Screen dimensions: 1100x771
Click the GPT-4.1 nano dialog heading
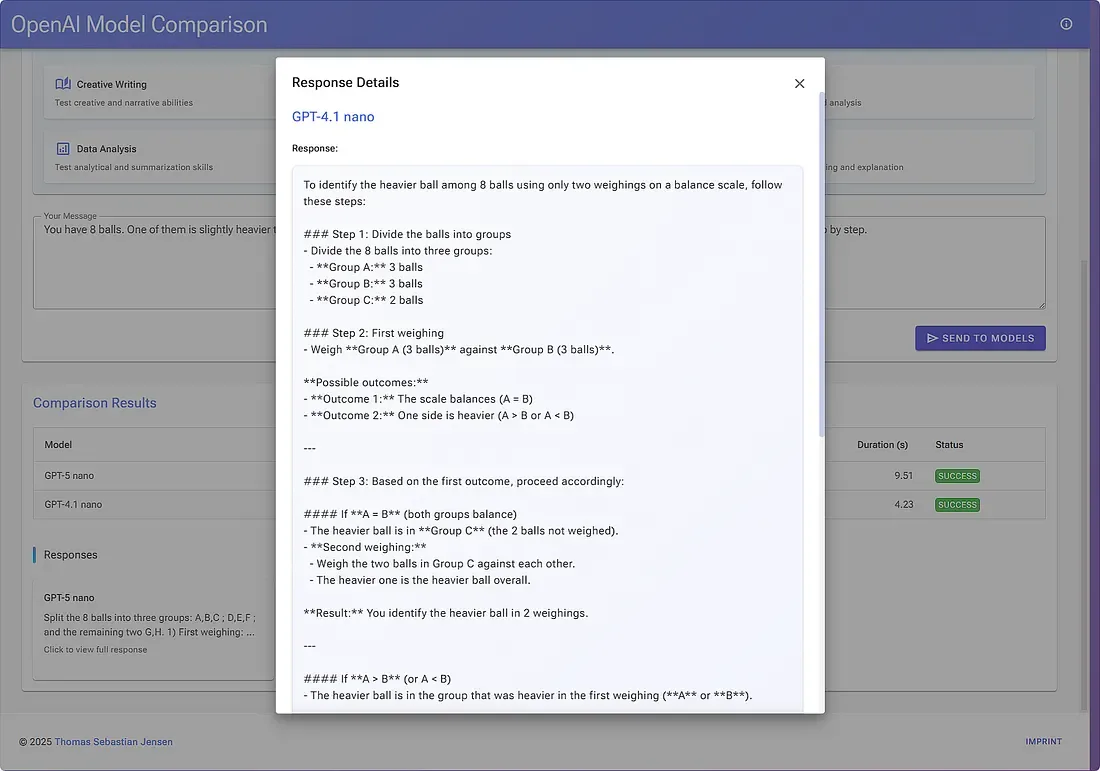coord(333,117)
